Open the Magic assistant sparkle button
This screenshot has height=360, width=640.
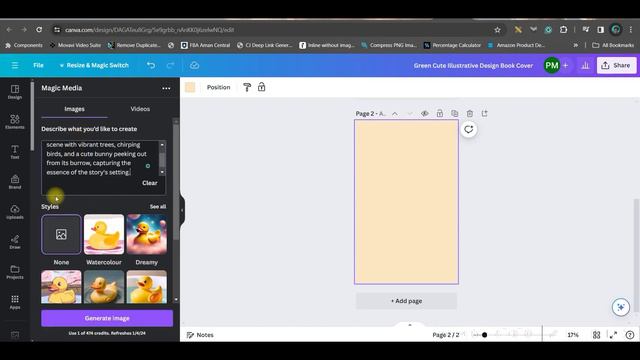coord(620,307)
